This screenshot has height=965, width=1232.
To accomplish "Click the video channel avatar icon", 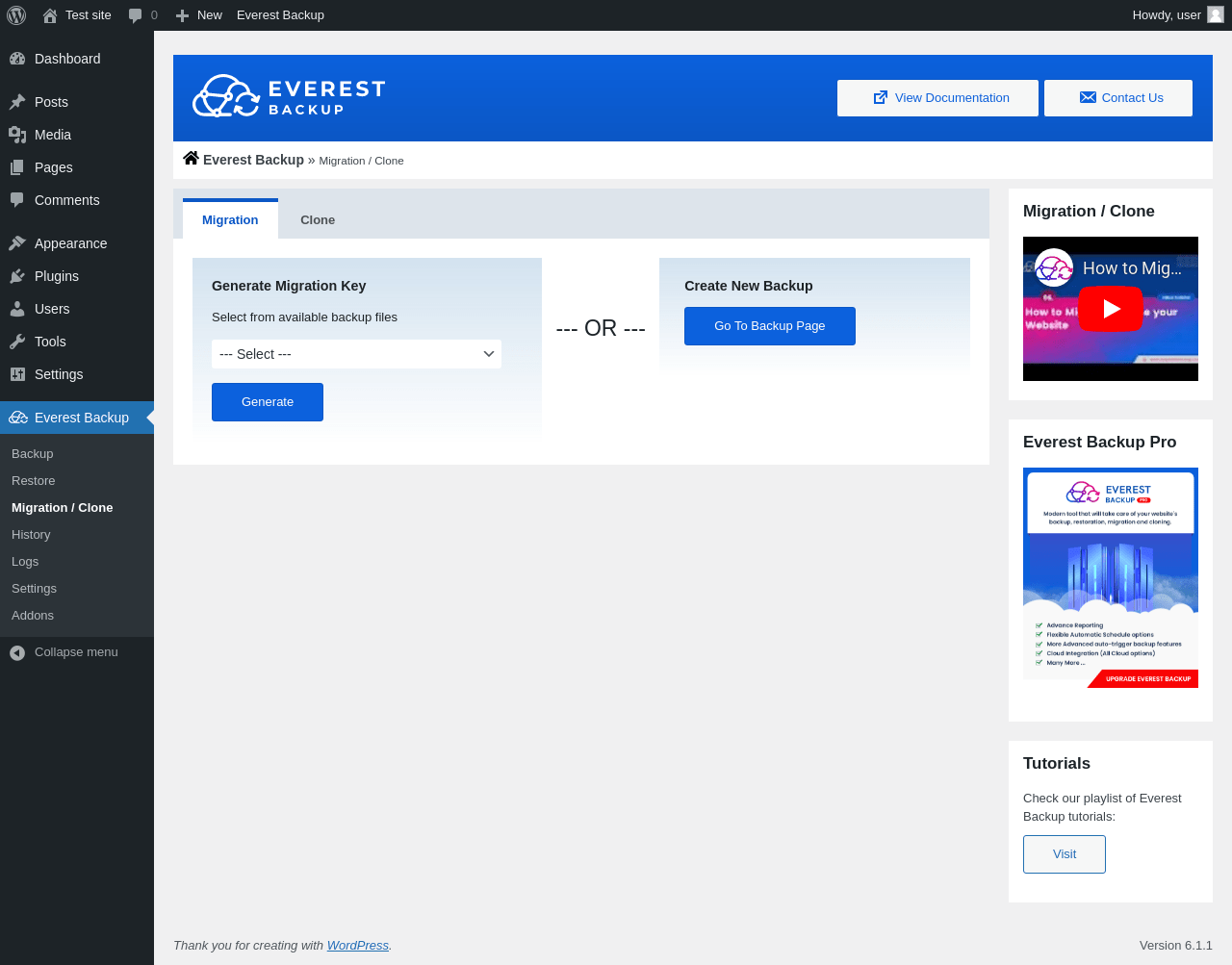I will click(x=1054, y=268).
